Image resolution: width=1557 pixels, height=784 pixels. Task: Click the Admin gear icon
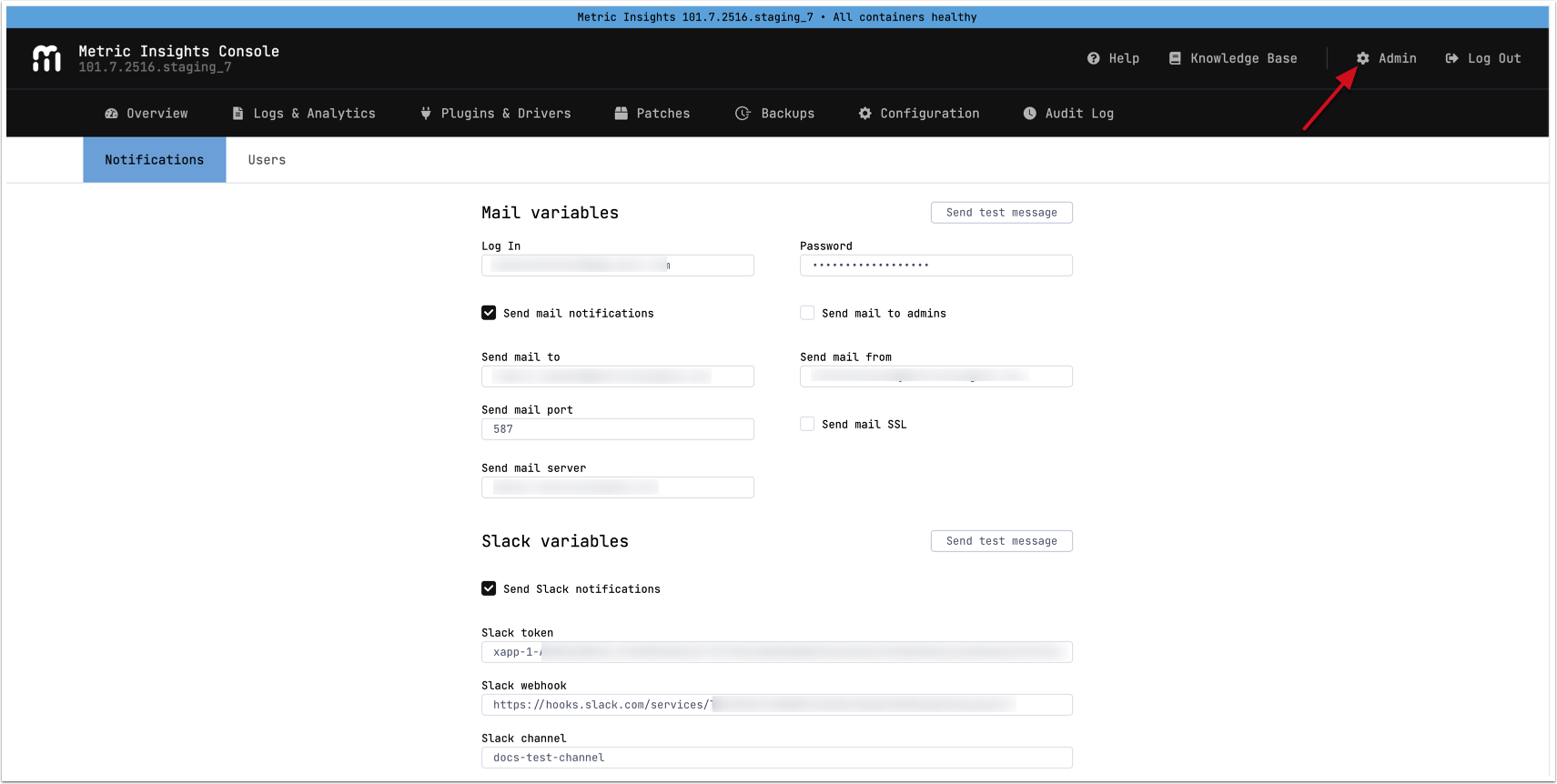tap(1362, 58)
